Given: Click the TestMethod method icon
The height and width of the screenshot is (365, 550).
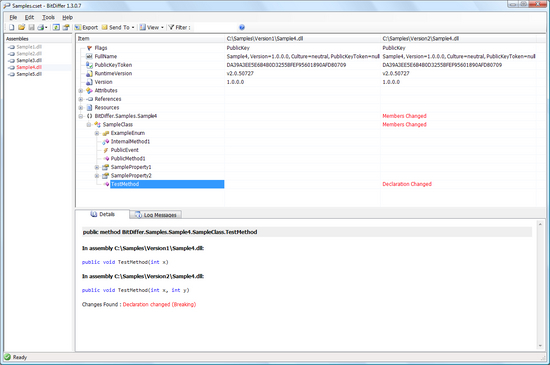Looking at the screenshot, I should [x=106, y=184].
